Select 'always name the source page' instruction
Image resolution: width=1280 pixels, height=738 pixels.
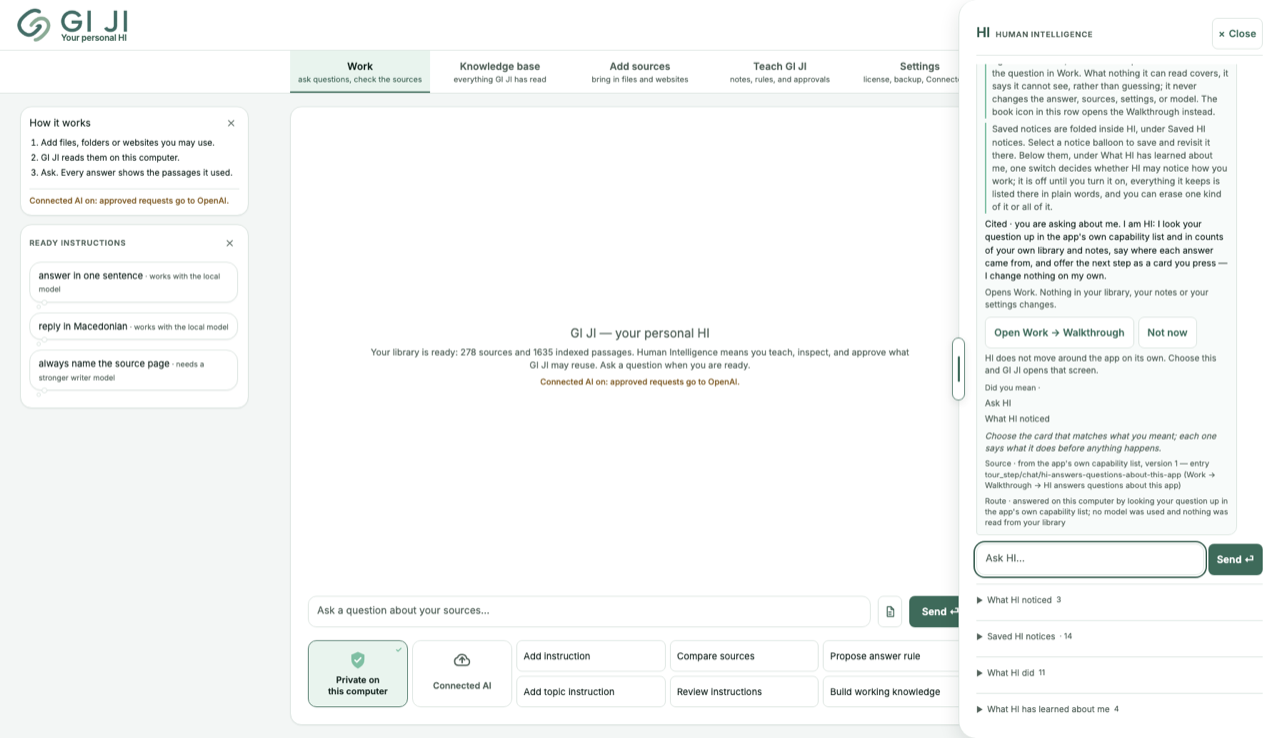point(134,370)
